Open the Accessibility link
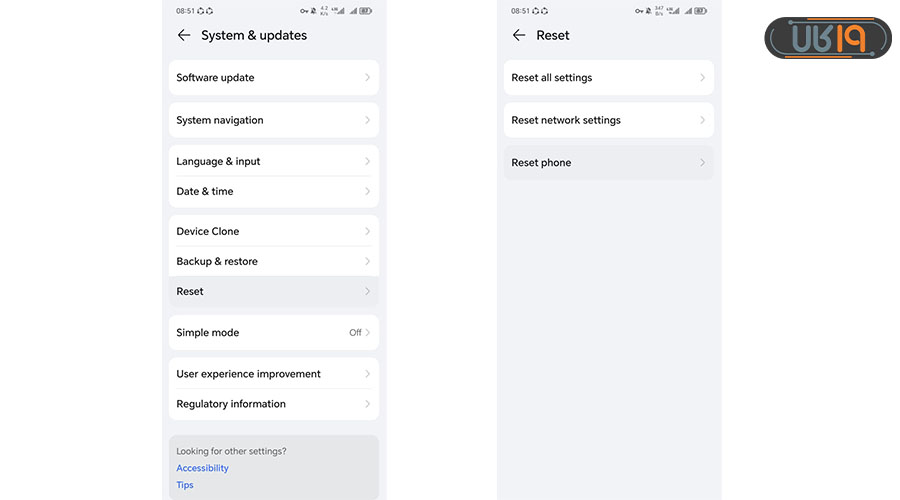This screenshot has width=900, height=500. pyautogui.click(x=202, y=468)
